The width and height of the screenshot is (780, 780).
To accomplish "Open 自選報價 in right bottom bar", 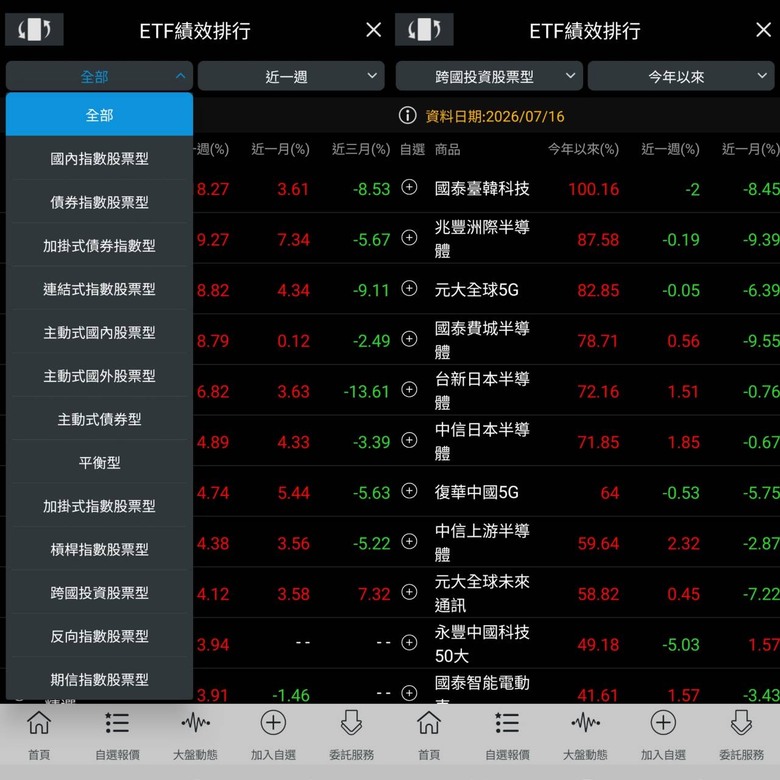I will (507, 735).
